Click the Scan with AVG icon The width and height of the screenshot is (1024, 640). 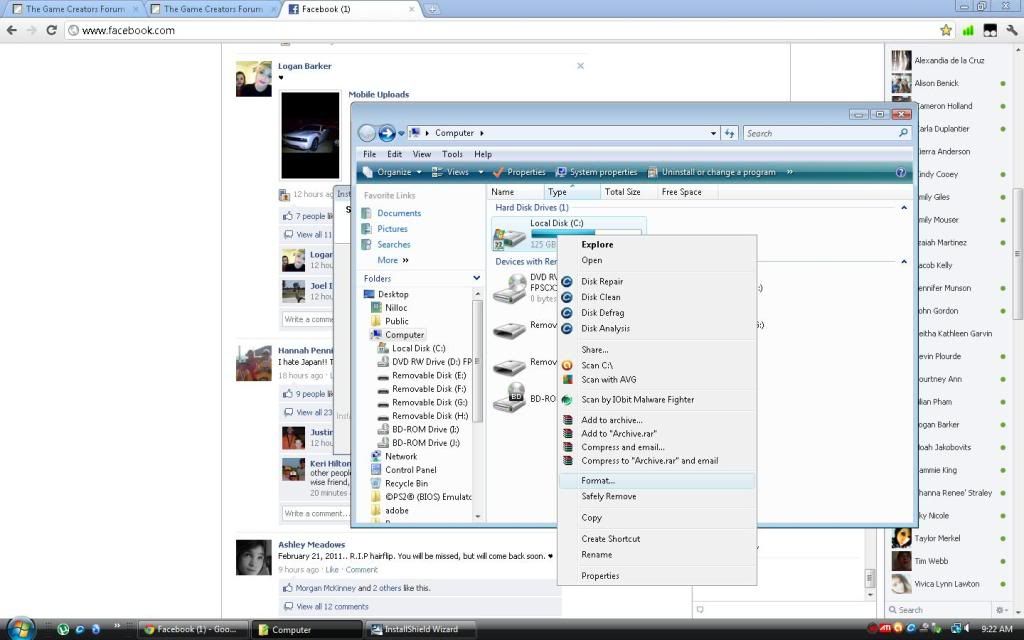(x=567, y=379)
